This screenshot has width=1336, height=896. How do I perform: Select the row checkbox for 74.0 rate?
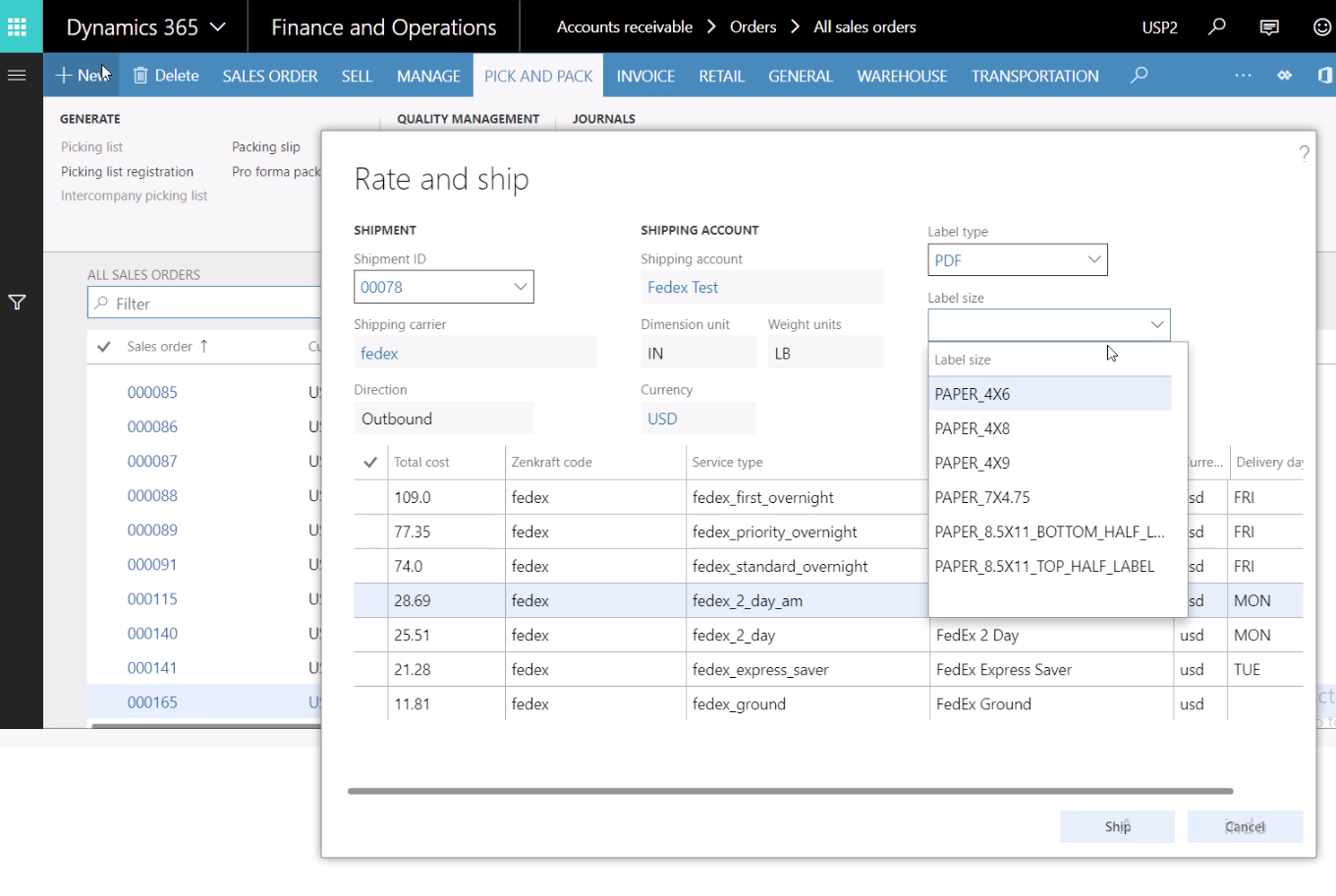point(370,566)
